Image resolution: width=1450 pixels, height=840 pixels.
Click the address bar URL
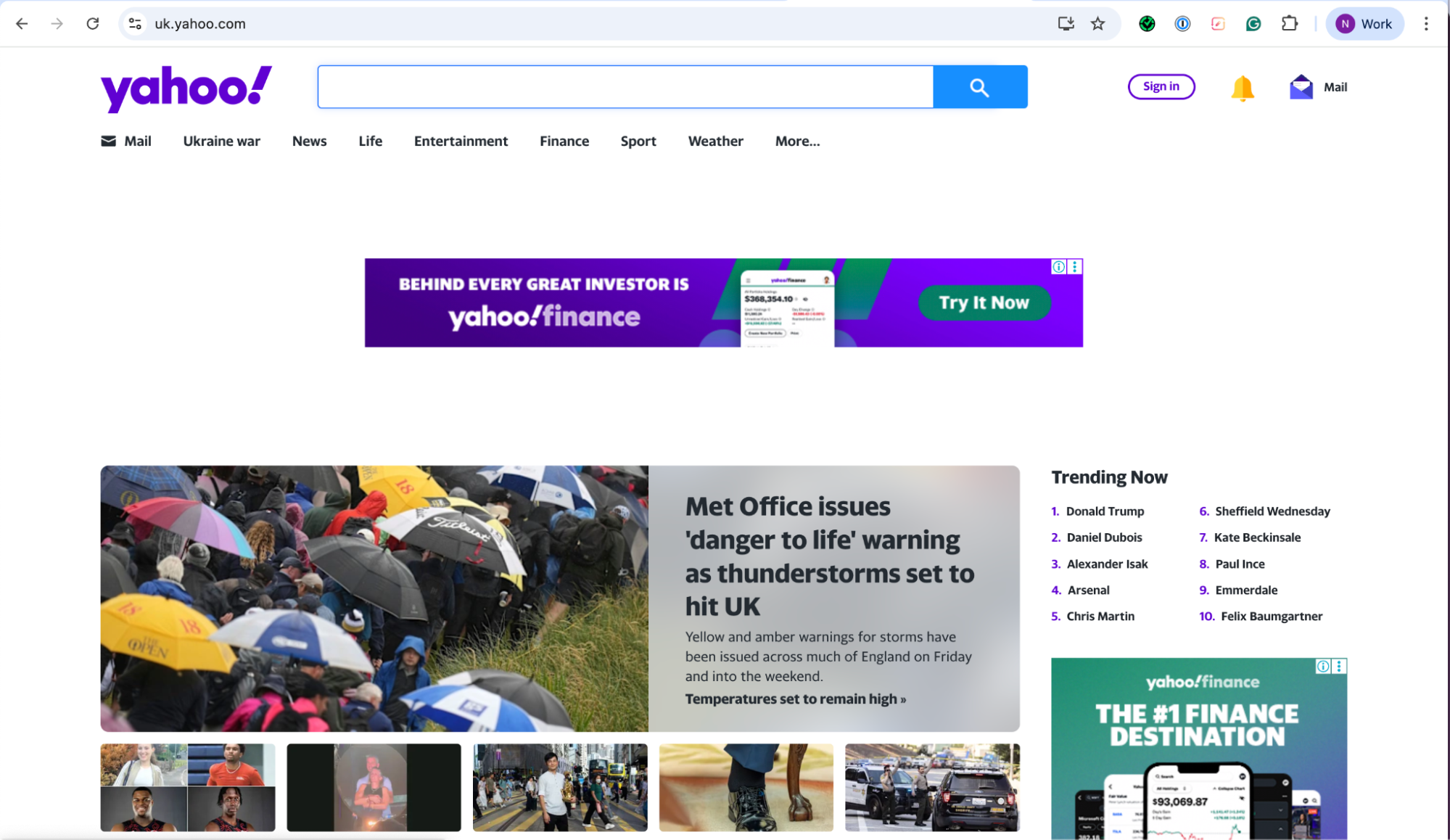pyautogui.click(x=200, y=24)
